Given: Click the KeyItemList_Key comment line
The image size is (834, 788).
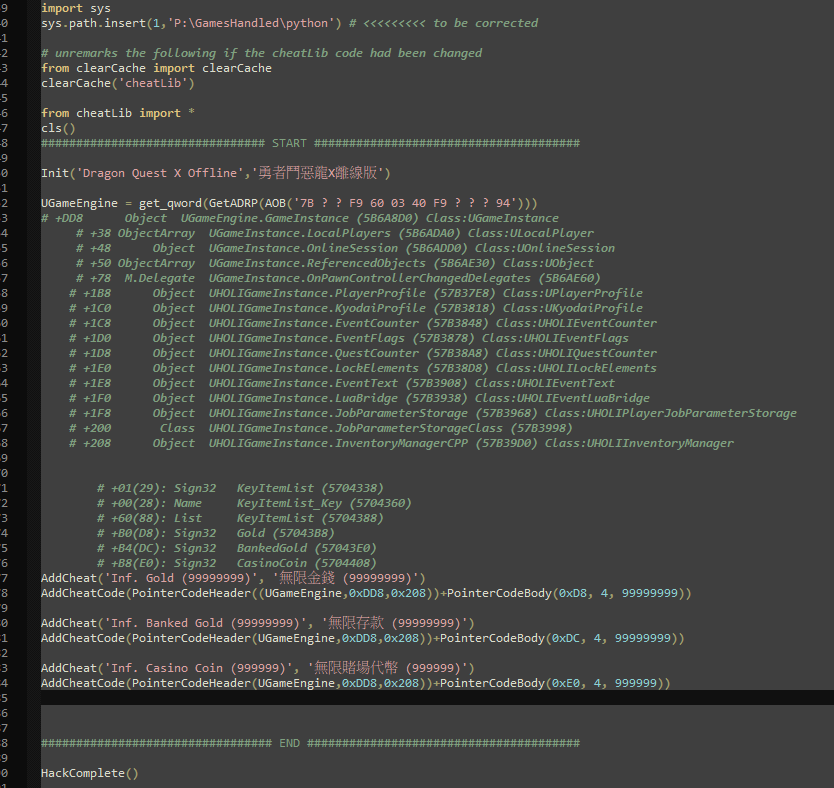Looking at the screenshot, I should click(254, 503).
